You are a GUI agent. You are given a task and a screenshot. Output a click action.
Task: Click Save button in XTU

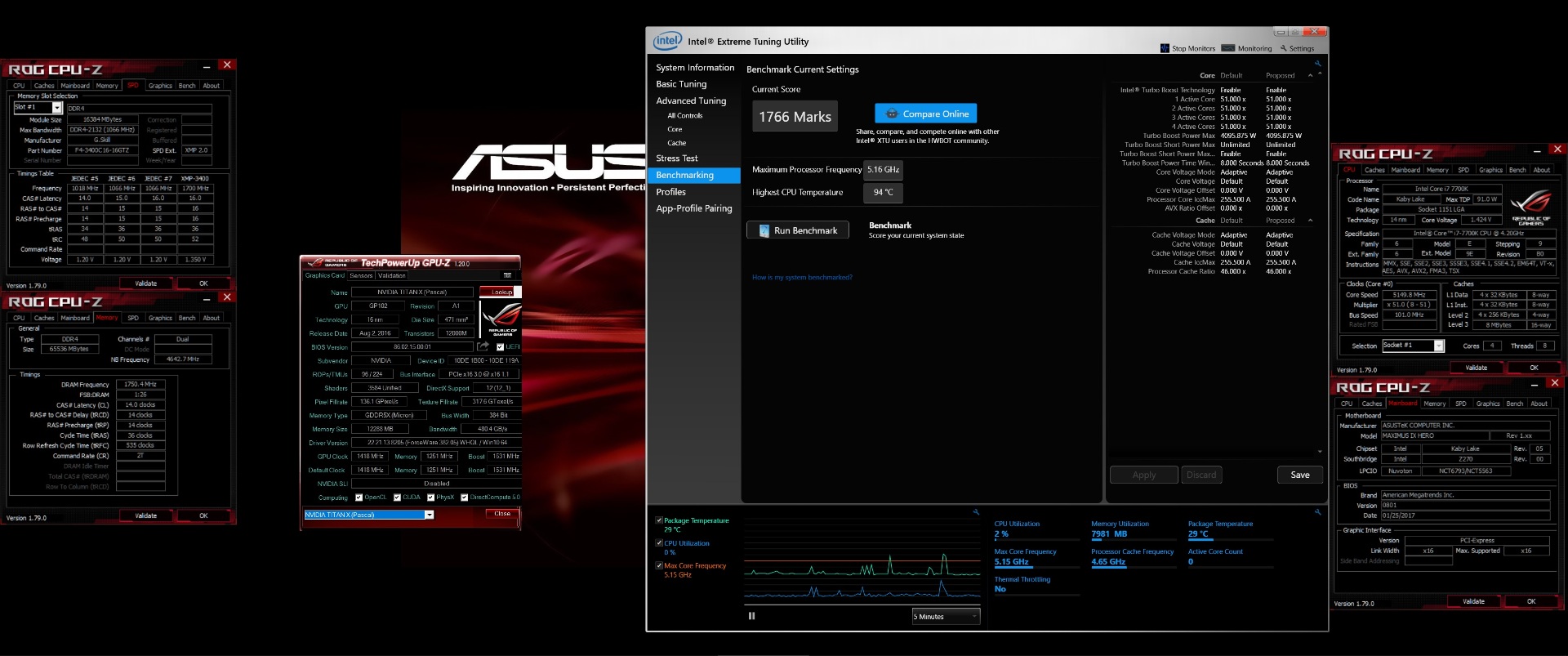pyautogui.click(x=1300, y=475)
